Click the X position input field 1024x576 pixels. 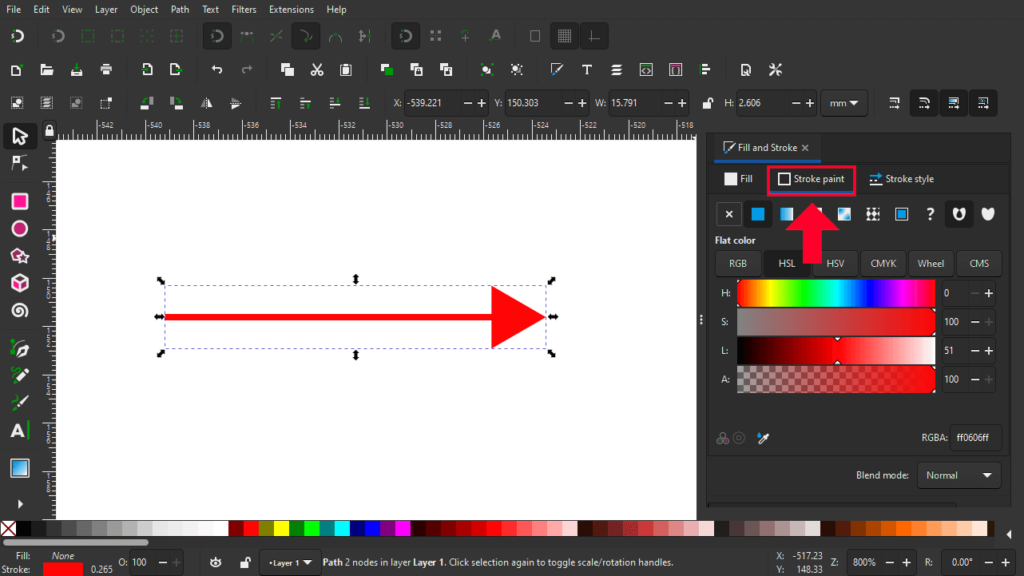coord(432,103)
